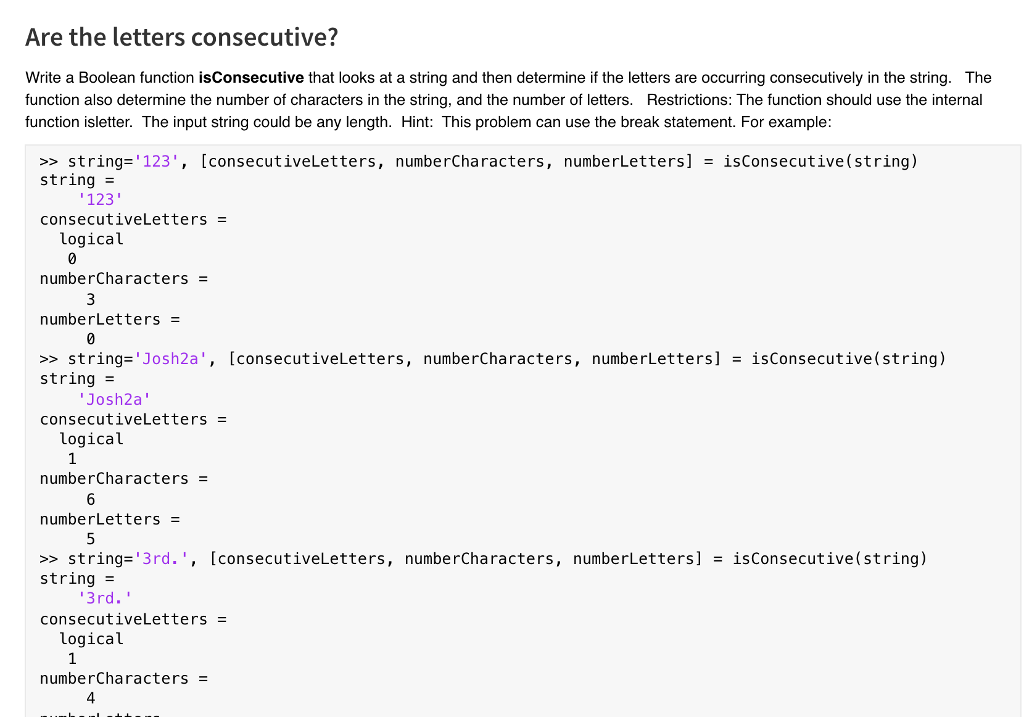Image resolution: width=1024 pixels, height=717 pixels.
Task: Click the word 'logical' under the Josh2a example
Action: (x=91, y=439)
